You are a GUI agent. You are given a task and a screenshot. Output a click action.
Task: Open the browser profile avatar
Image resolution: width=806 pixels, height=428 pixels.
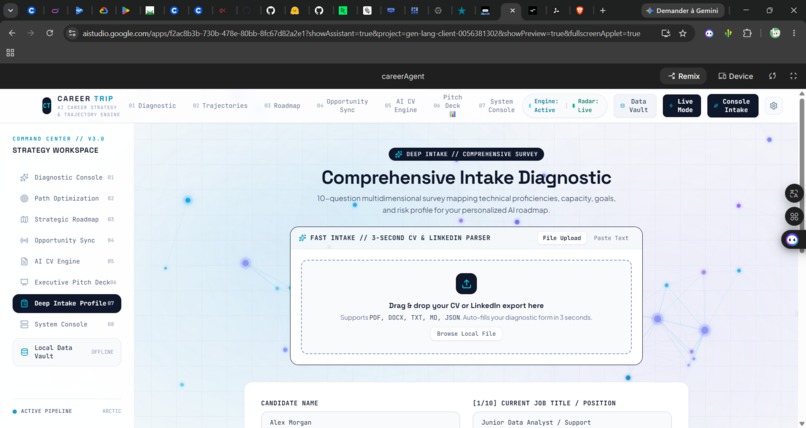pos(775,33)
